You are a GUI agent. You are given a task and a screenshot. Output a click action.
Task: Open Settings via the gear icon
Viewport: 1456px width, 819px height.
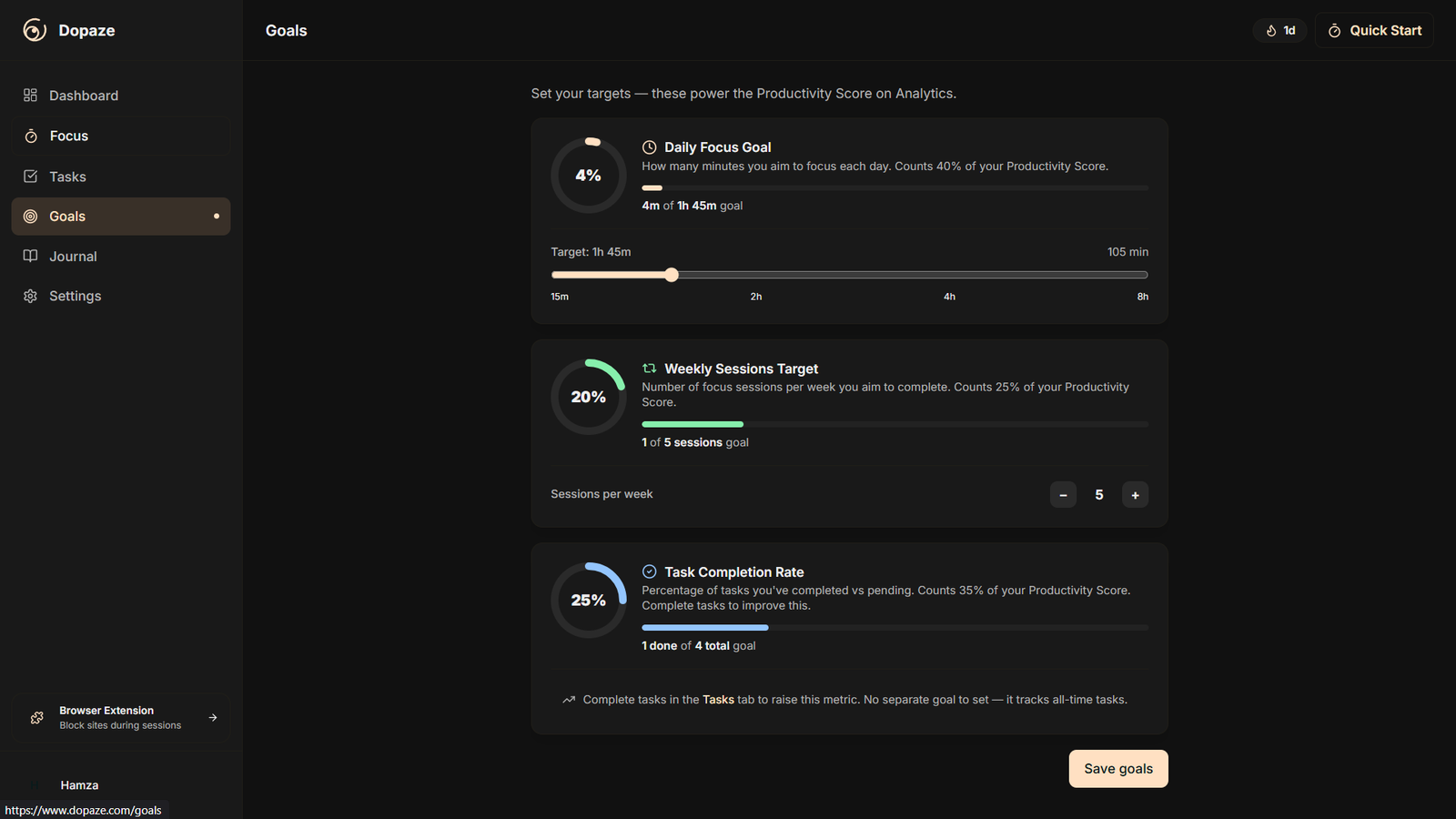point(30,296)
